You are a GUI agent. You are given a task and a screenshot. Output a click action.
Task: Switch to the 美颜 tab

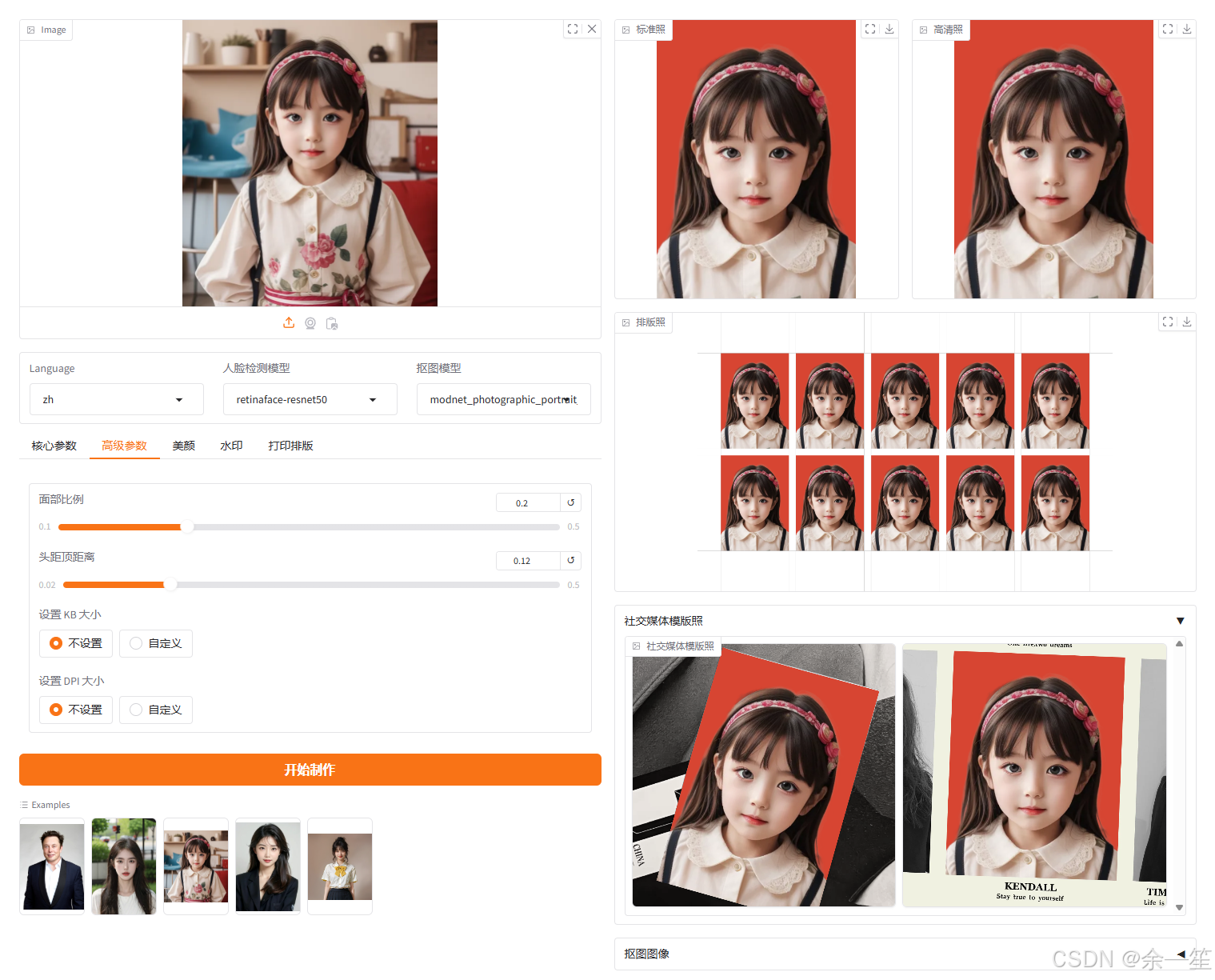coord(184,446)
